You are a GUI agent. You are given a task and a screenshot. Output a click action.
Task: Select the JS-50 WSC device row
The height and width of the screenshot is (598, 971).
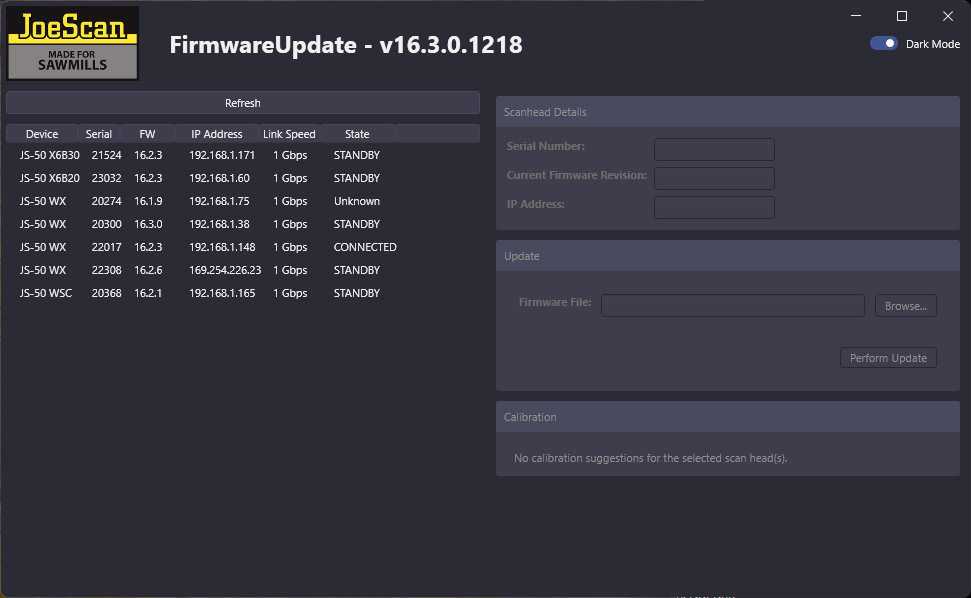(x=243, y=293)
